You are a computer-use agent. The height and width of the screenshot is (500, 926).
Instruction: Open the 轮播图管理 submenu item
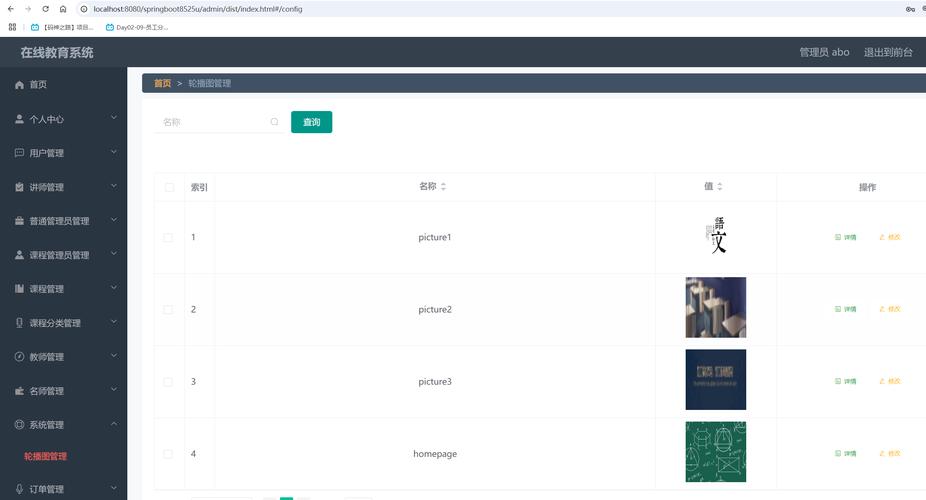pyautogui.click(x=46, y=456)
